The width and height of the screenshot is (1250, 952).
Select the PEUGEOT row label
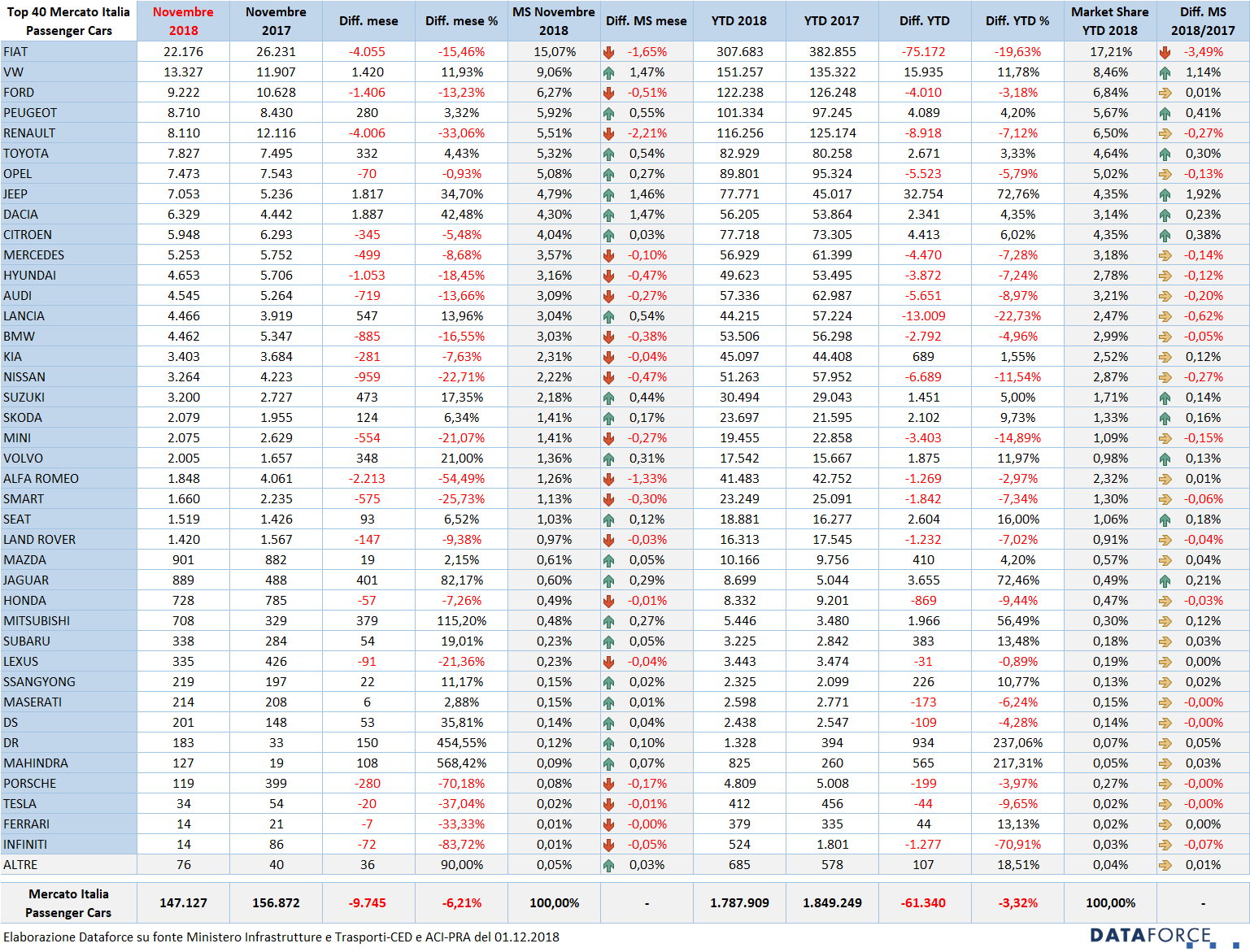coord(30,113)
